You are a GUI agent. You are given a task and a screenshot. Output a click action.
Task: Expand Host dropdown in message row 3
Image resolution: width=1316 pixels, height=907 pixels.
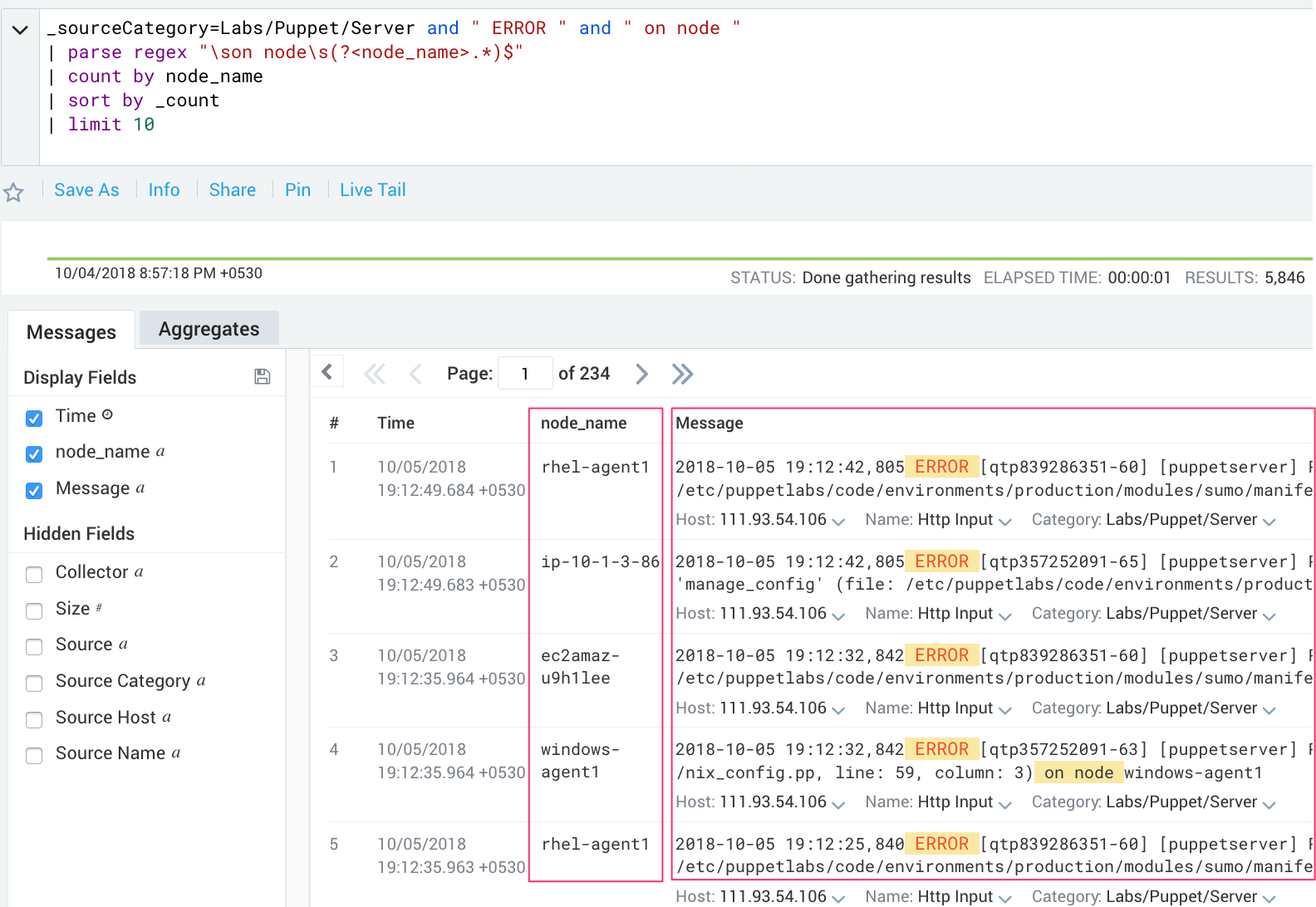(838, 710)
